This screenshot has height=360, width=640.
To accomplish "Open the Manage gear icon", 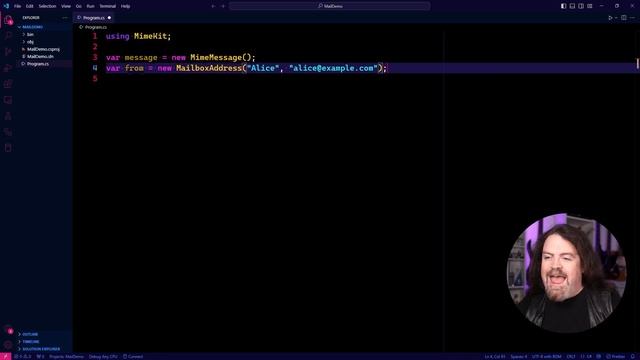I will click(x=8, y=344).
